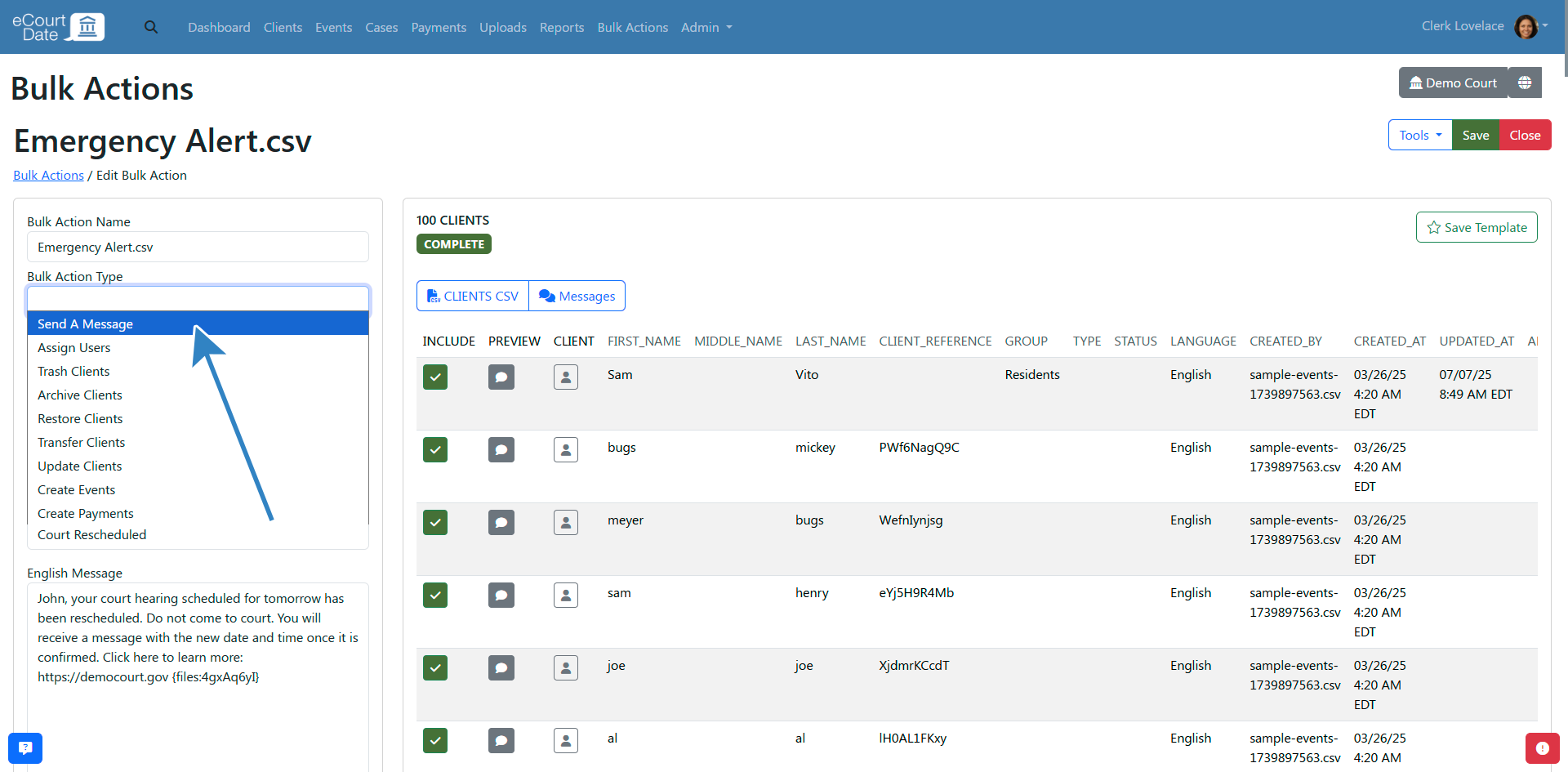
Task: Open client profile icon for joe joe
Action: tap(566, 667)
